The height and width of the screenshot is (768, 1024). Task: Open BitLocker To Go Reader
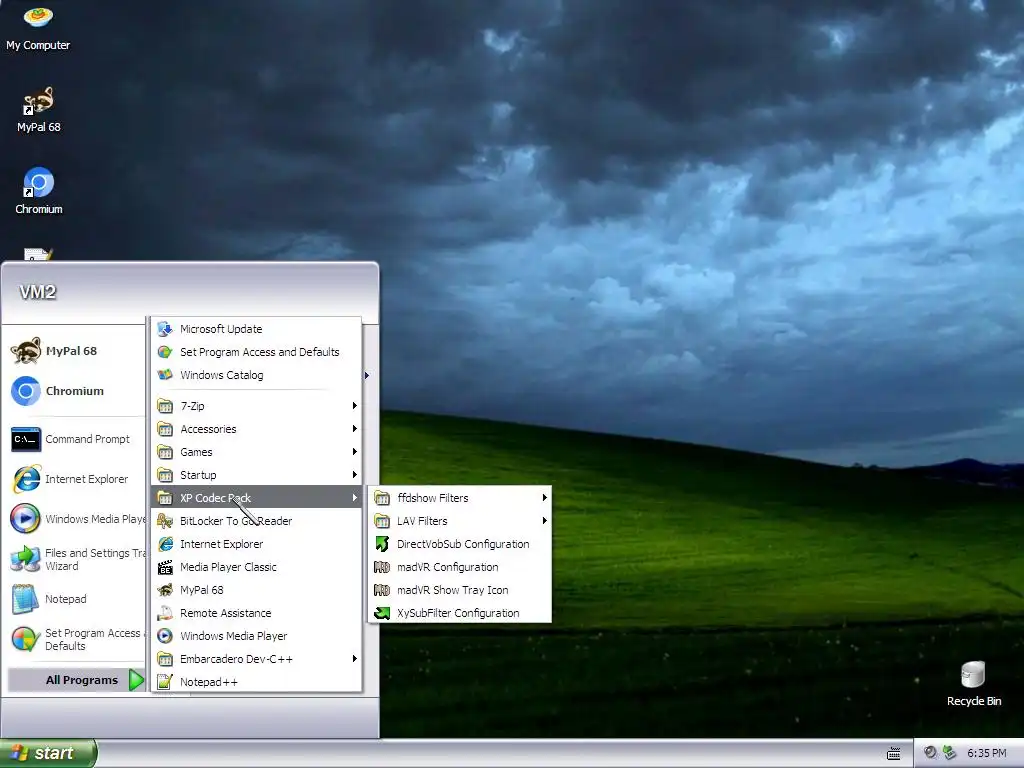(257, 521)
